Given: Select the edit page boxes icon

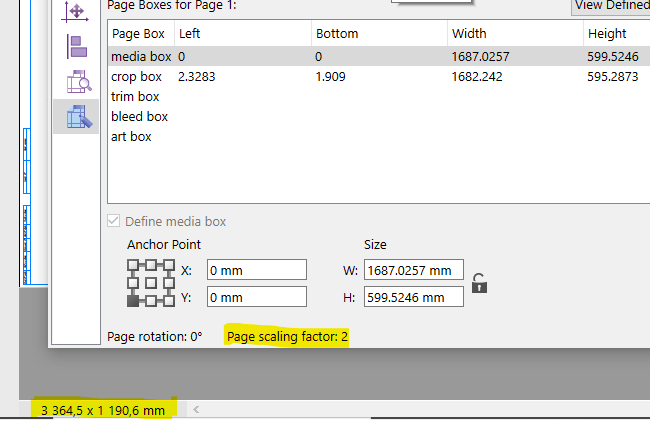Looking at the screenshot, I should click(x=78, y=116).
